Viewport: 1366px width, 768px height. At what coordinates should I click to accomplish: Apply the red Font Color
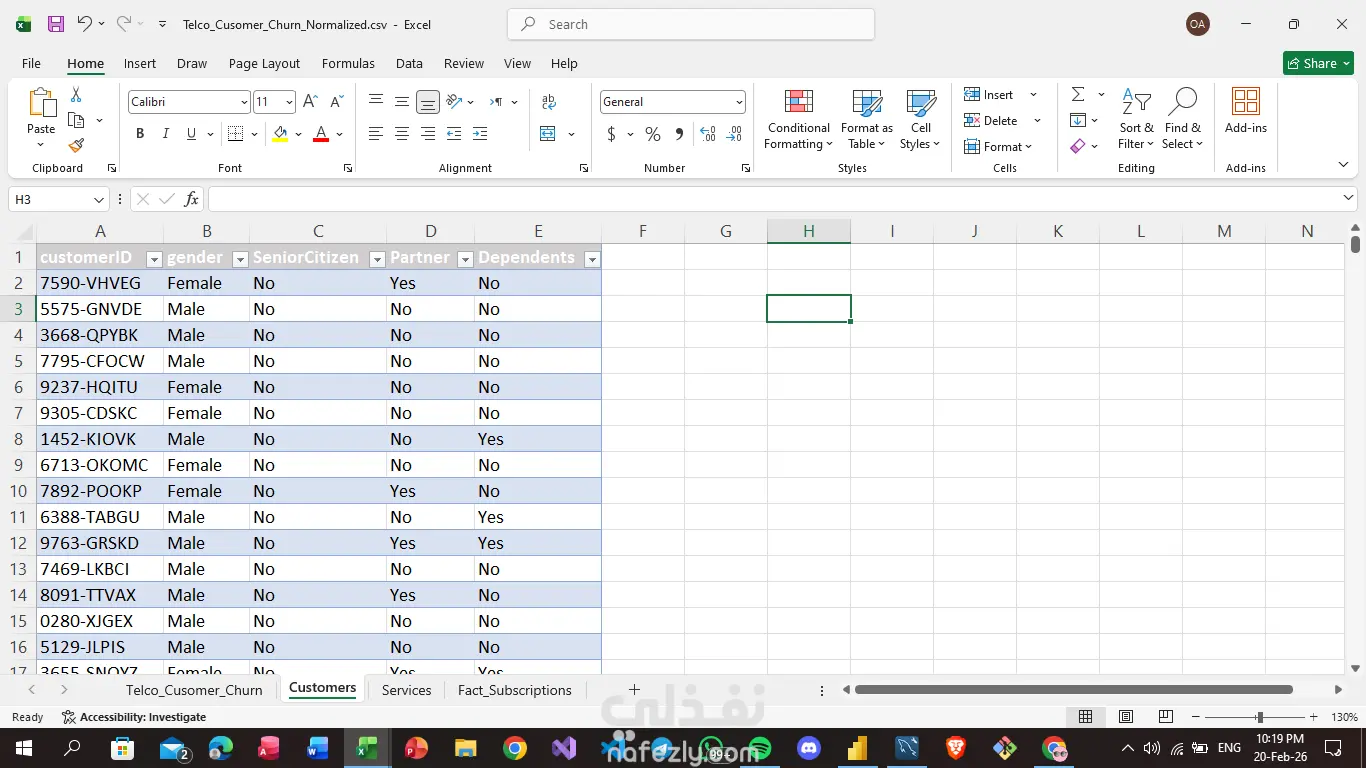pyautogui.click(x=321, y=134)
